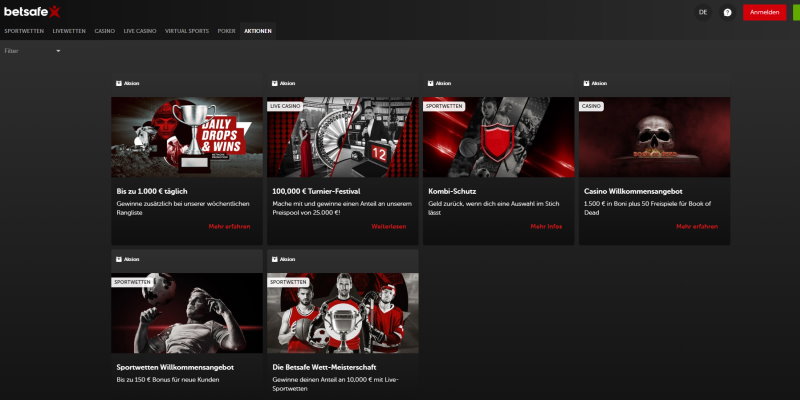
Task: Click the Aktion tag icon on Kombi-Schutz card
Action: (x=431, y=83)
